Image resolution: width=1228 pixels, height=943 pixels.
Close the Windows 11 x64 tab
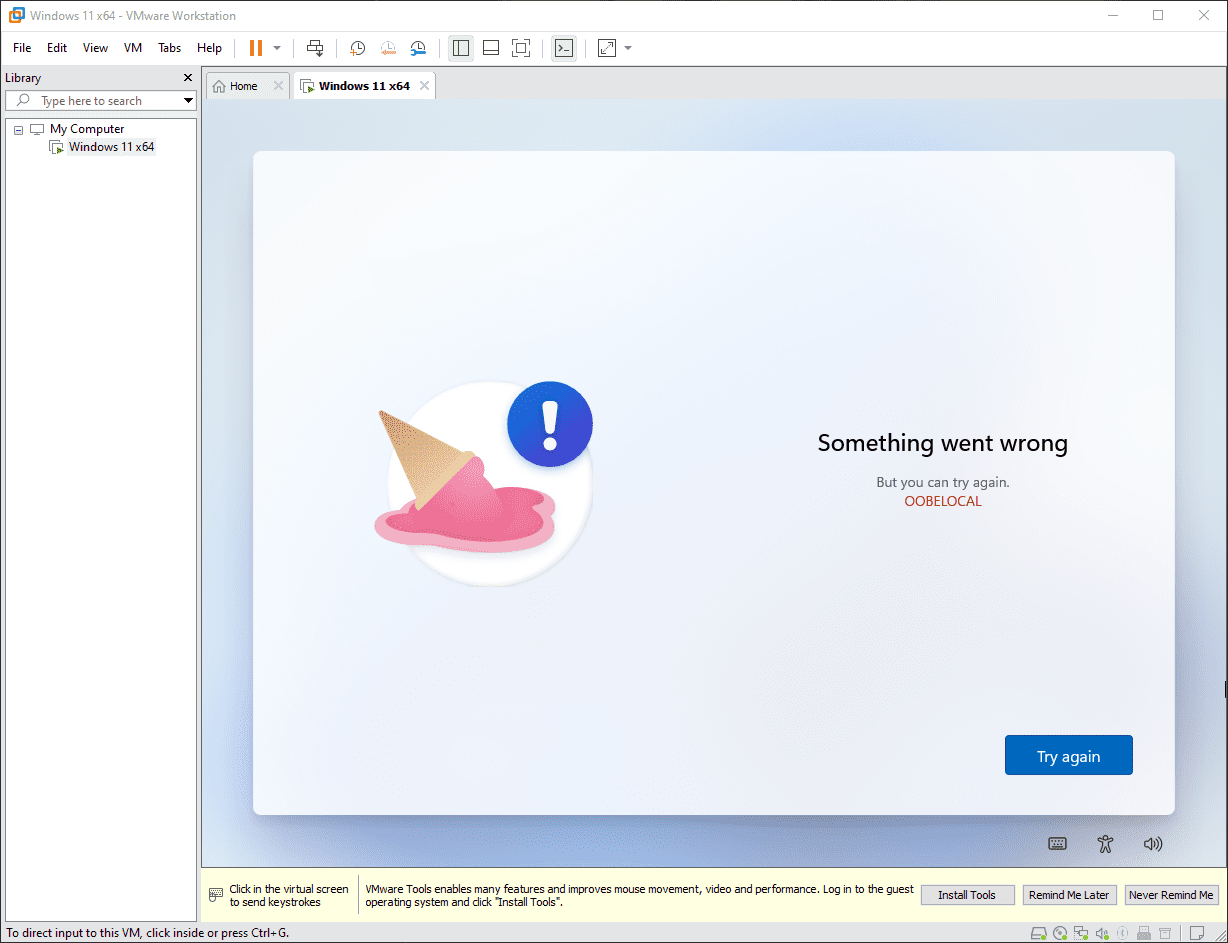tap(424, 86)
